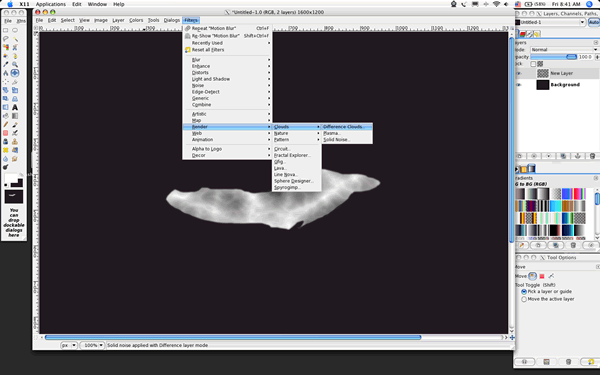This screenshot has height=375, width=600.
Task: Activate the Scissors Select tool
Action: (15, 47)
